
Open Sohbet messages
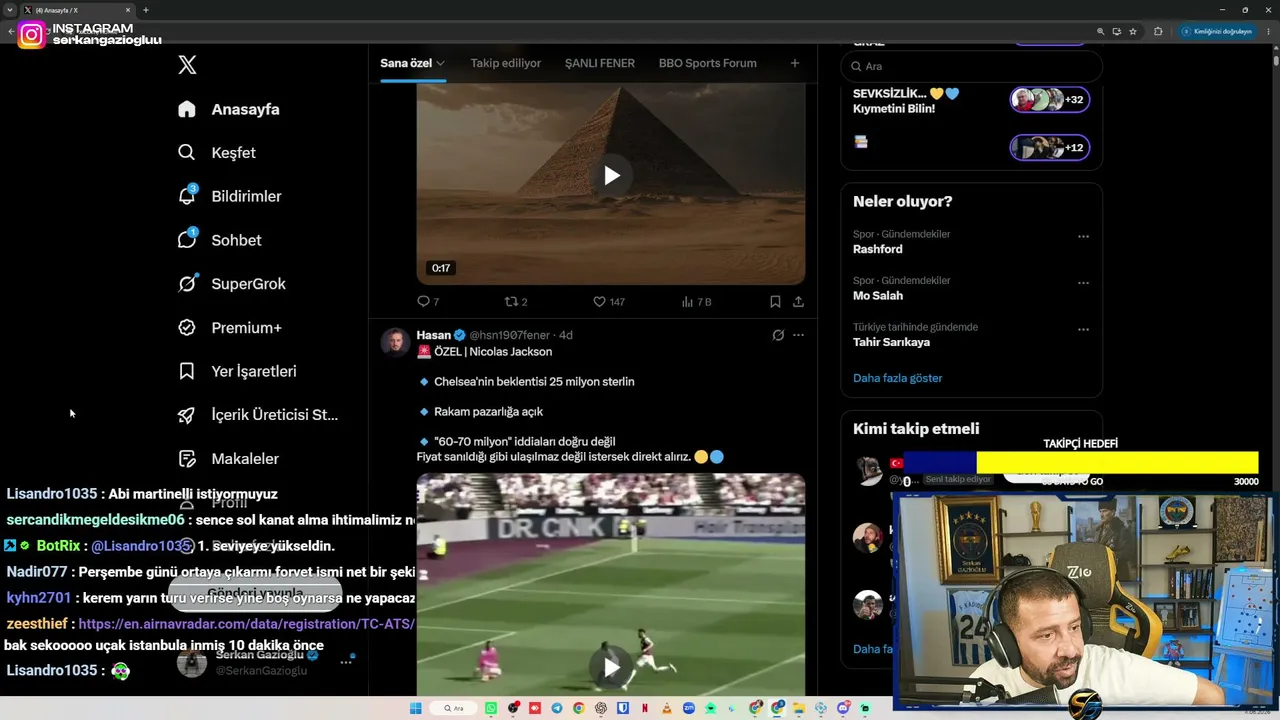219,240
